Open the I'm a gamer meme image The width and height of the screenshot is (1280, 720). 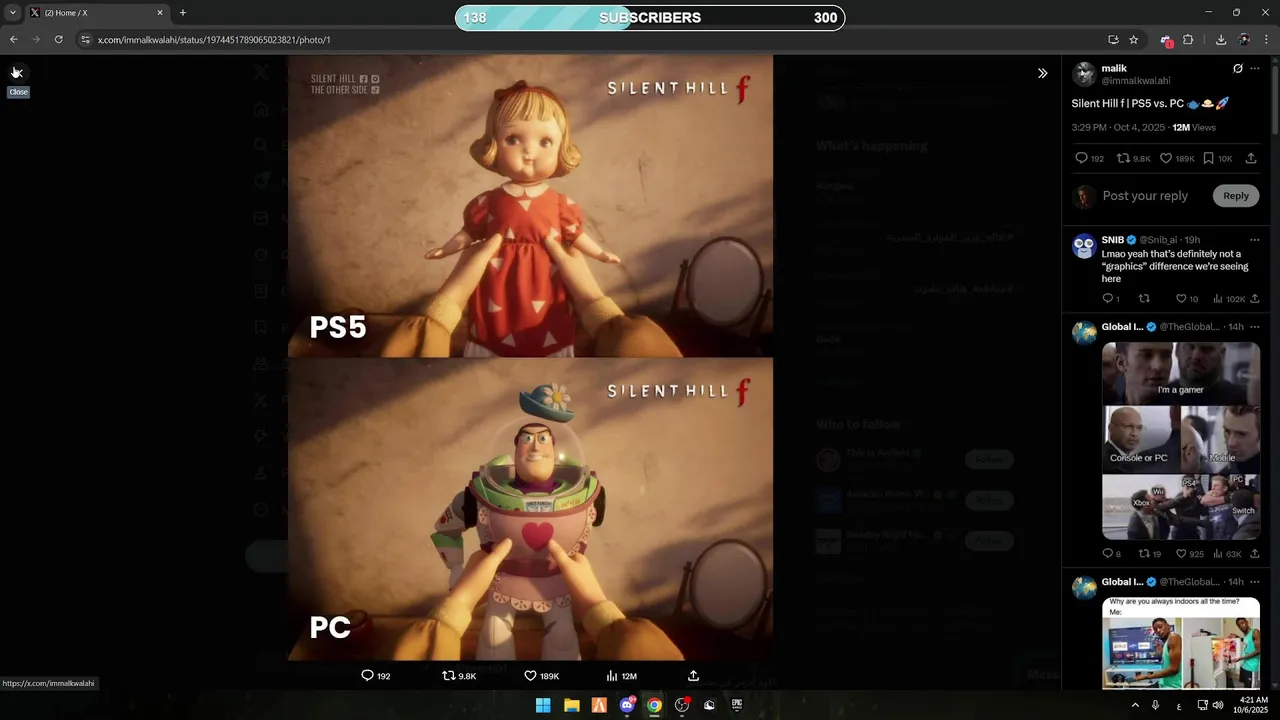(x=1181, y=441)
